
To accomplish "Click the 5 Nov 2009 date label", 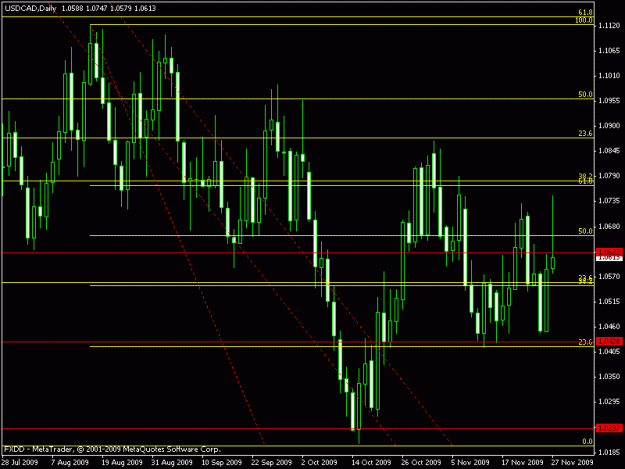I will (x=470, y=462).
